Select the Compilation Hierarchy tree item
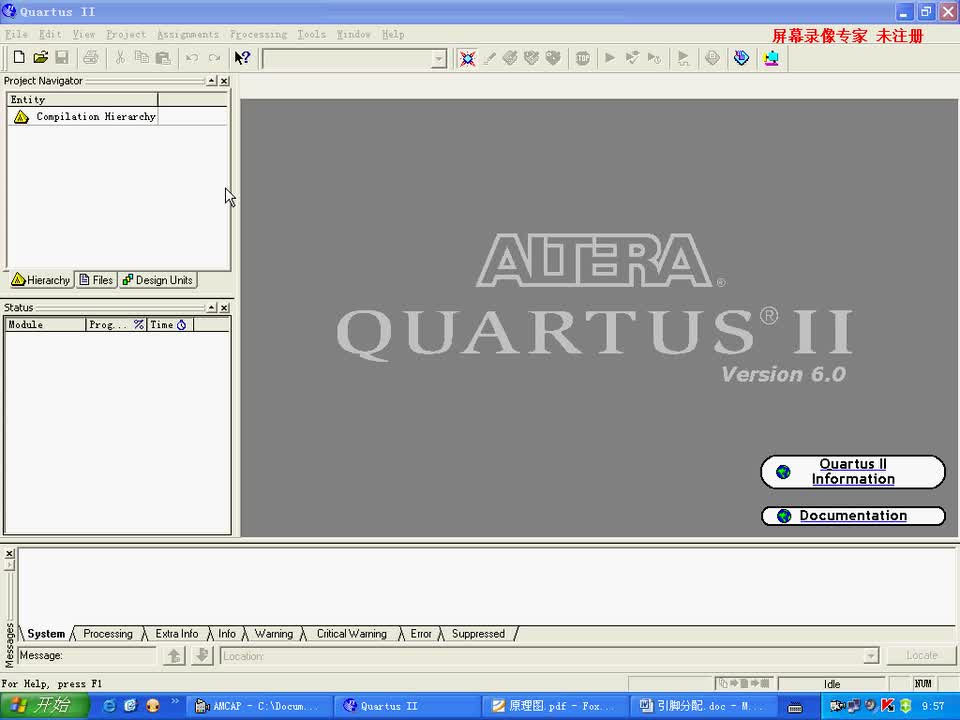The width and height of the screenshot is (960, 720). point(84,116)
